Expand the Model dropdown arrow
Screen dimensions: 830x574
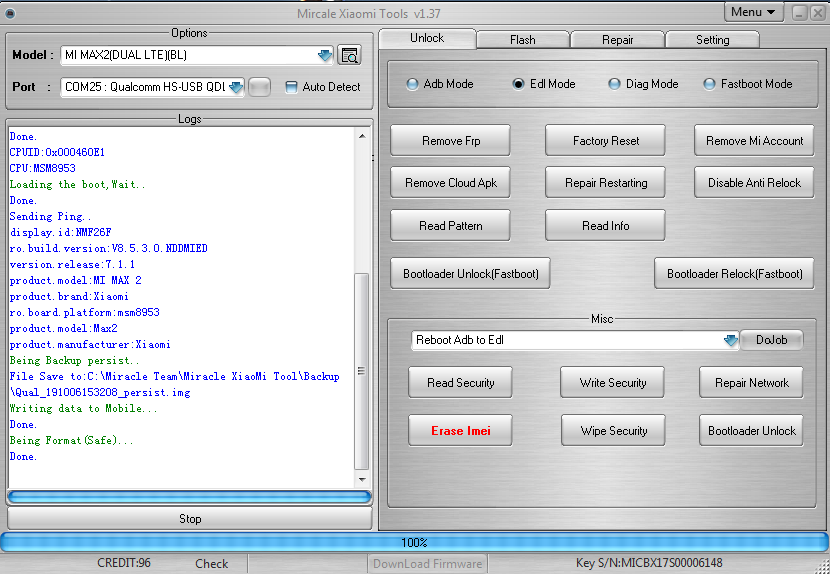[x=324, y=55]
